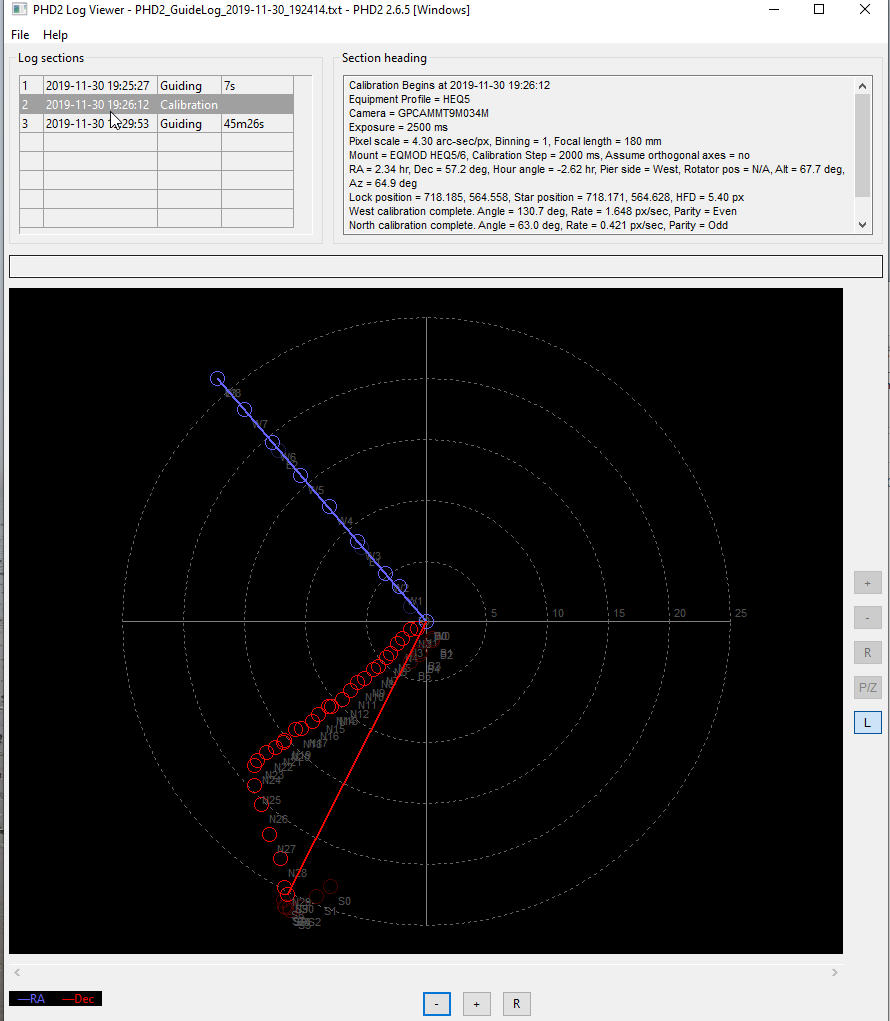Image resolution: width=890 pixels, height=1021 pixels.
Task: Toggle the blue RA legend entry
Action: tap(32, 999)
